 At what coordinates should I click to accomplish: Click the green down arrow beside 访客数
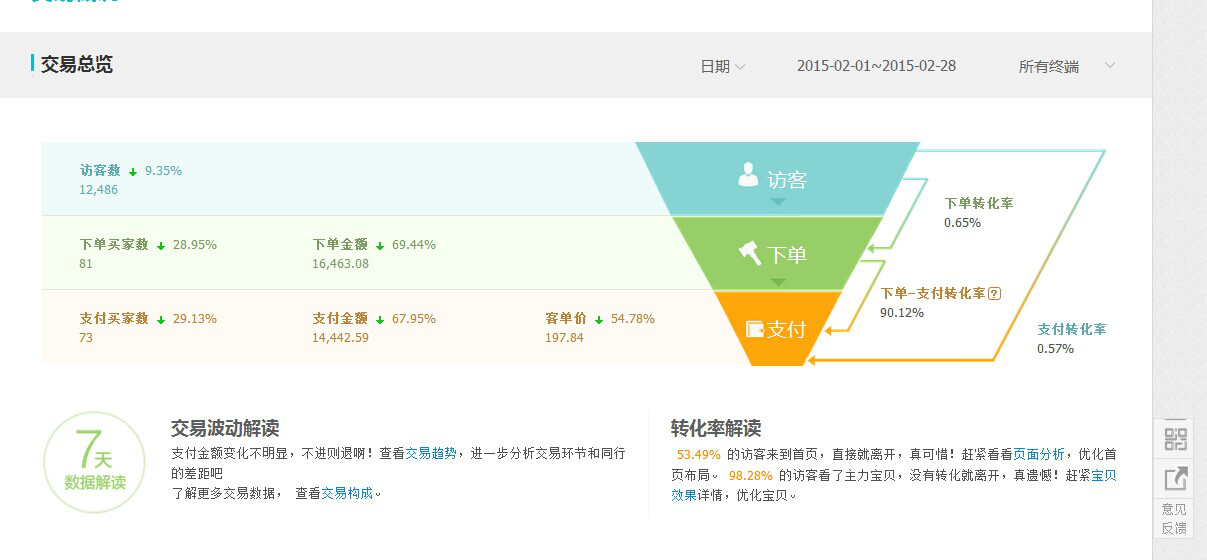pyautogui.click(x=133, y=172)
